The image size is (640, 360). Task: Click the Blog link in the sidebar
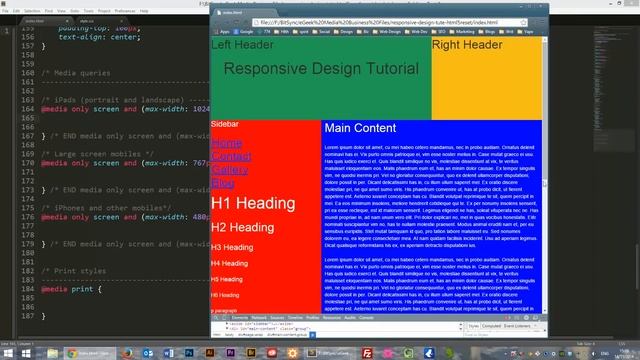pyautogui.click(x=222, y=183)
